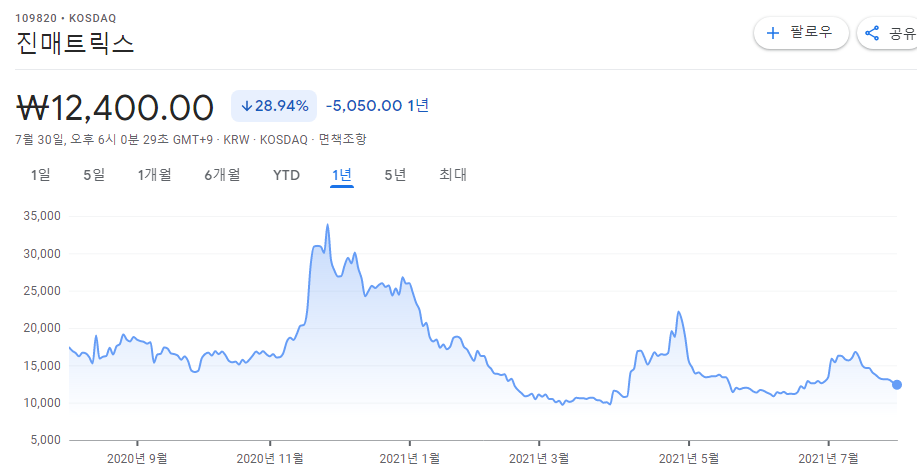
Task: Click the -5,050.00 1년 change text
Action: click(x=377, y=106)
